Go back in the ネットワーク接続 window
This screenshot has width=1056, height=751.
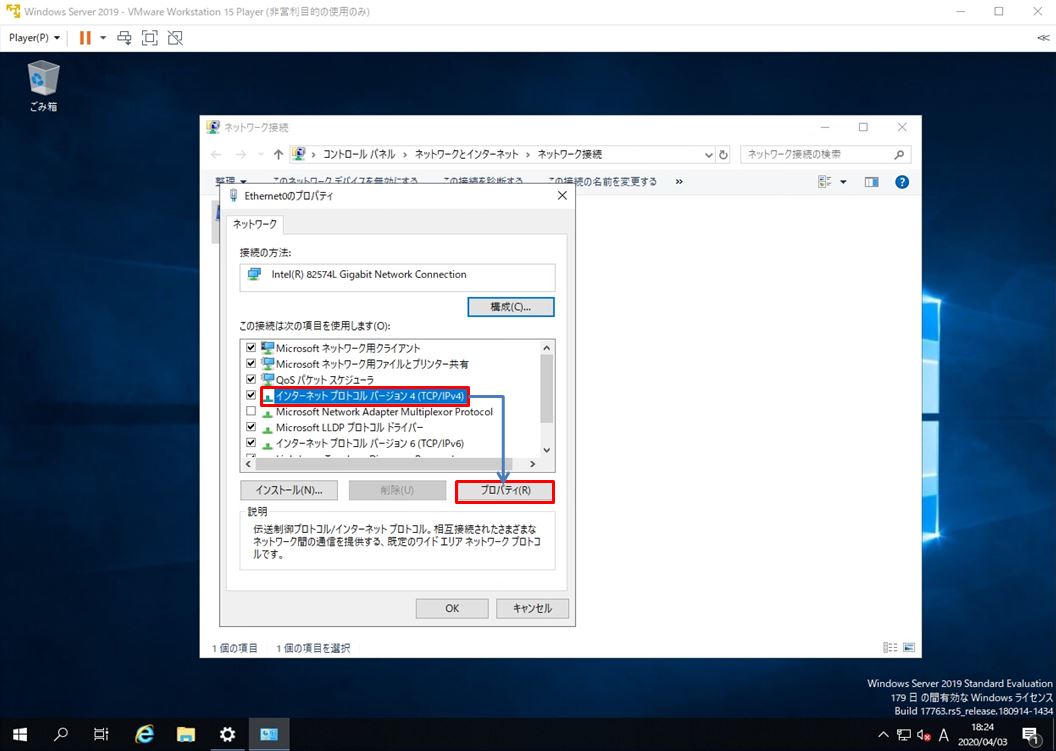coord(216,154)
